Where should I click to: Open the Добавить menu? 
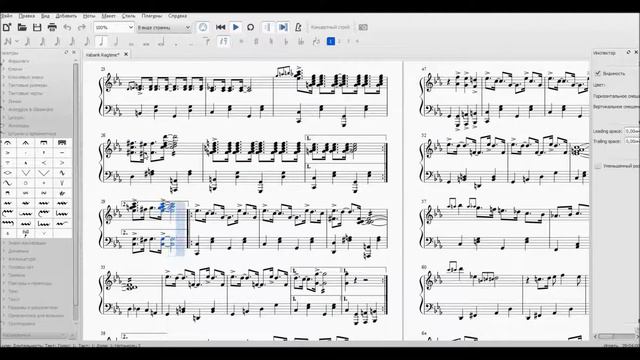(x=66, y=16)
